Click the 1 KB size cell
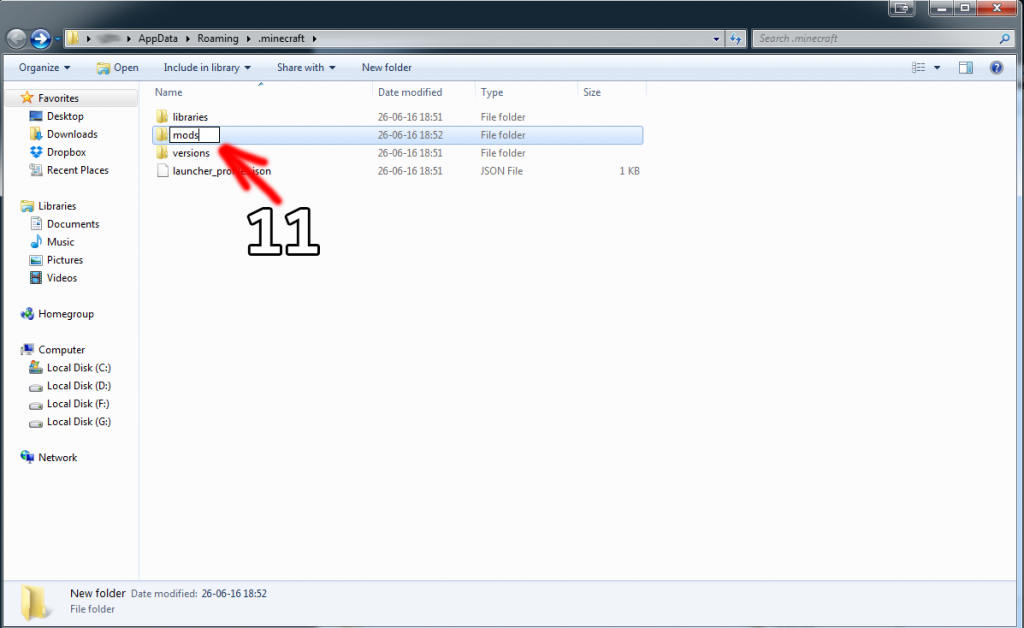The width and height of the screenshot is (1024, 628). tap(630, 171)
